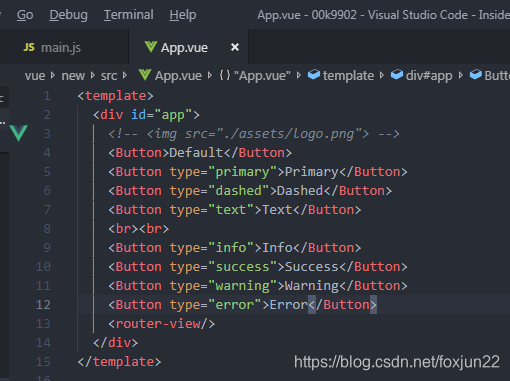
Task: Expand the arrow after 'new' breadcrumb
Action: click(93, 76)
